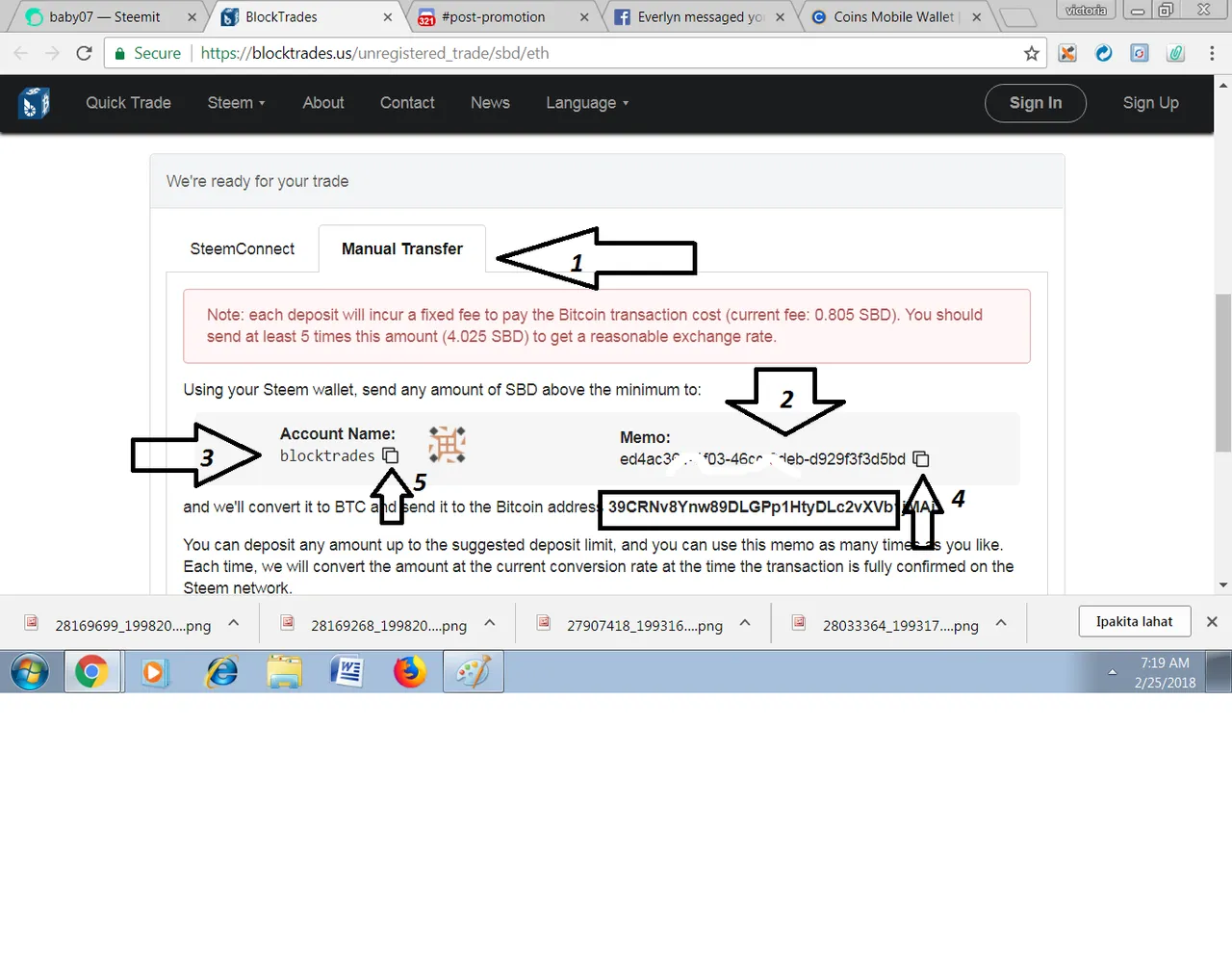The width and height of the screenshot is (1232, 960).
Task: Click the green pen extension icon
Action: point(1175,53)
